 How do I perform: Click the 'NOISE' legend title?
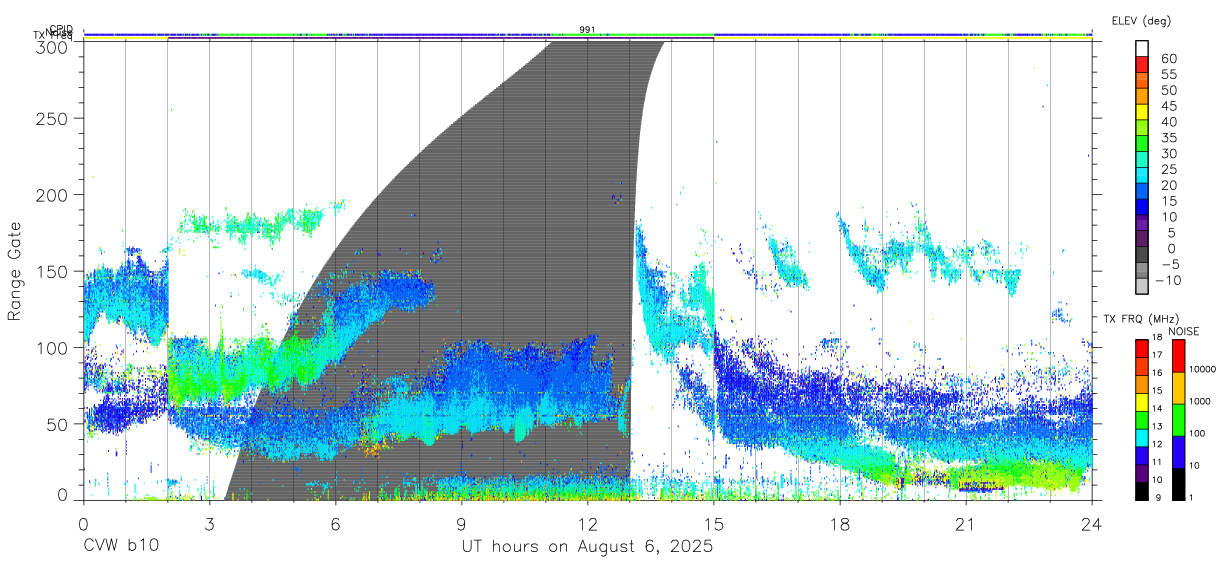tap(1184, 331)
